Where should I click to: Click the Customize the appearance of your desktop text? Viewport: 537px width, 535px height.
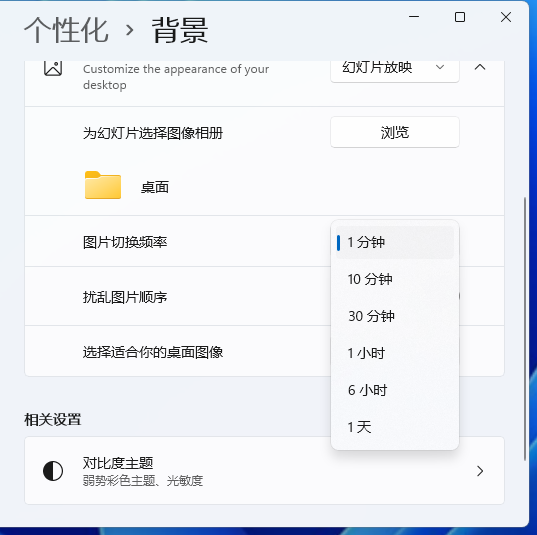pyautogui.click(x=176, y=76)
